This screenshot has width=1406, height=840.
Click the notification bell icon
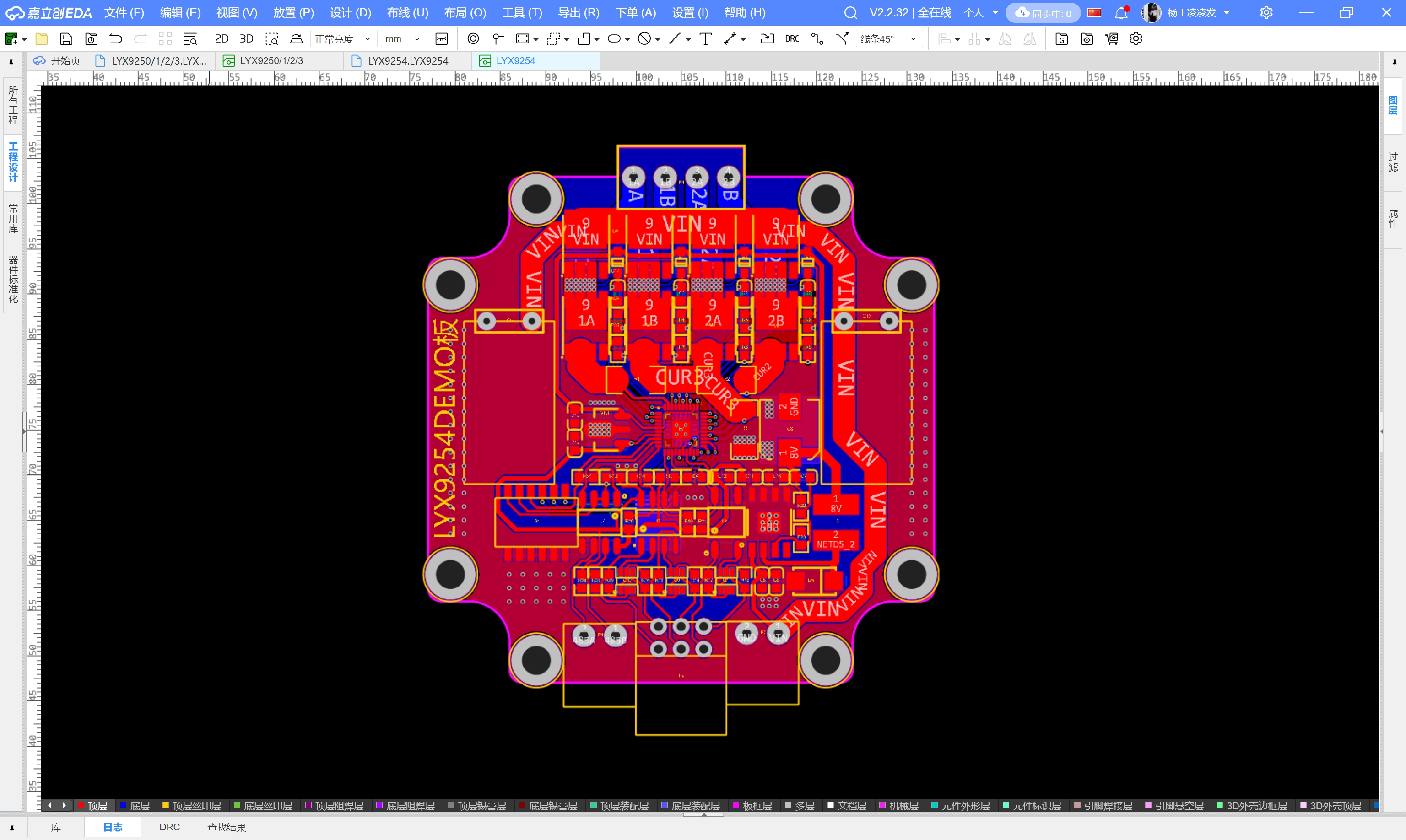[1121, 12]
